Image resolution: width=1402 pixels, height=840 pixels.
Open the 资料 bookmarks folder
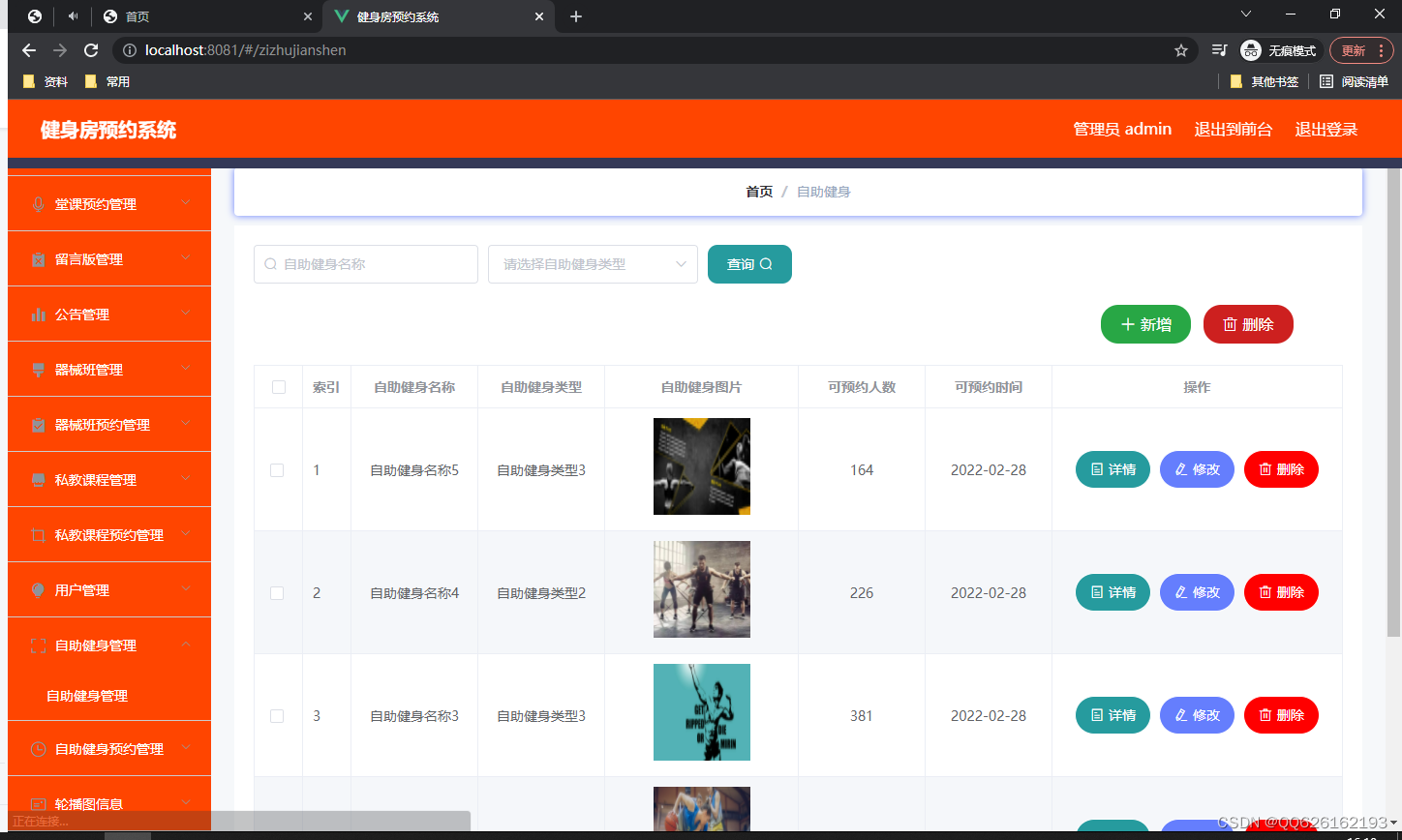46,82
